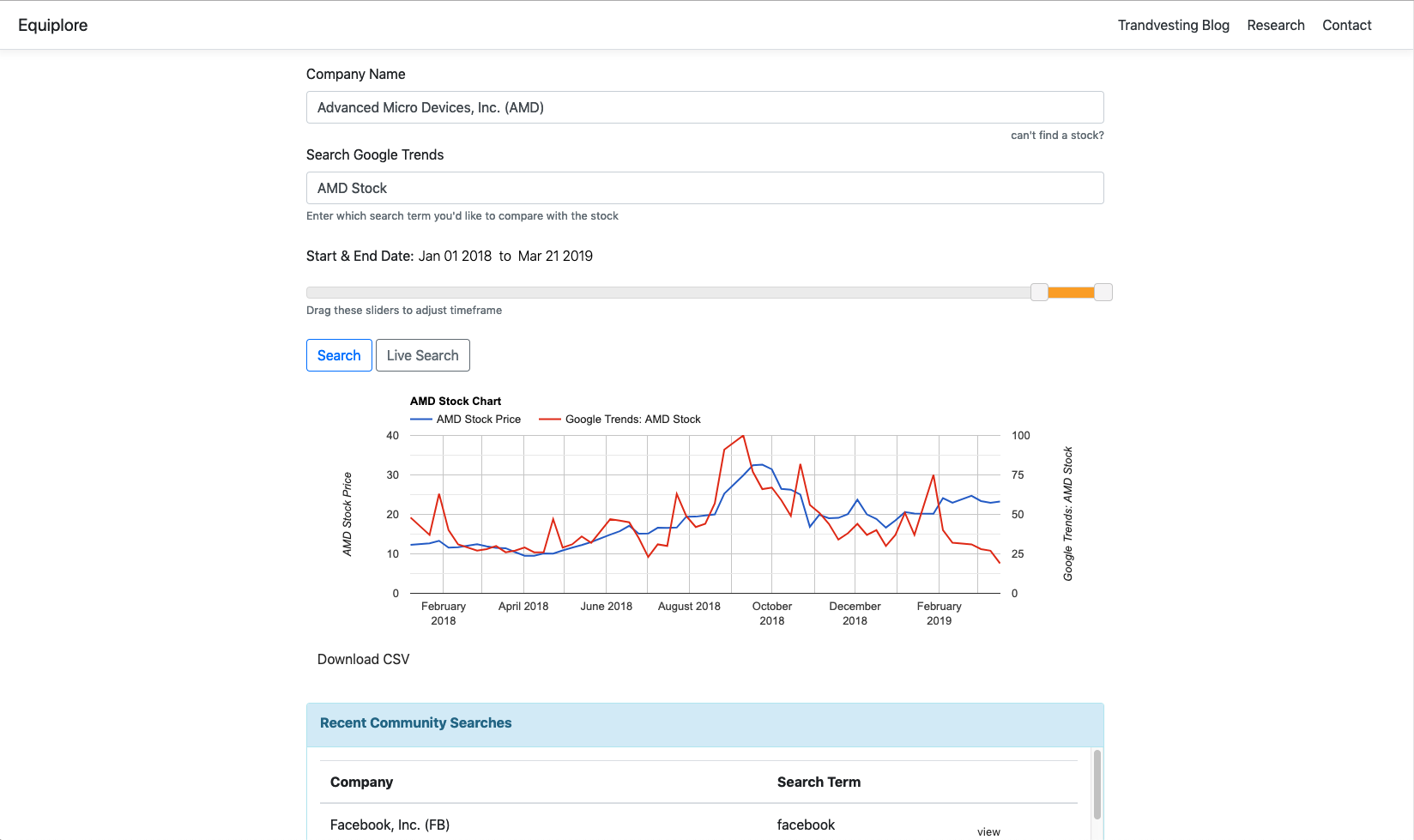Click the 'Facebook, Inc. (FB)' table cell
Viewport: 1414px width, 840px height.
pyautogui.click(x=390, y=825)
